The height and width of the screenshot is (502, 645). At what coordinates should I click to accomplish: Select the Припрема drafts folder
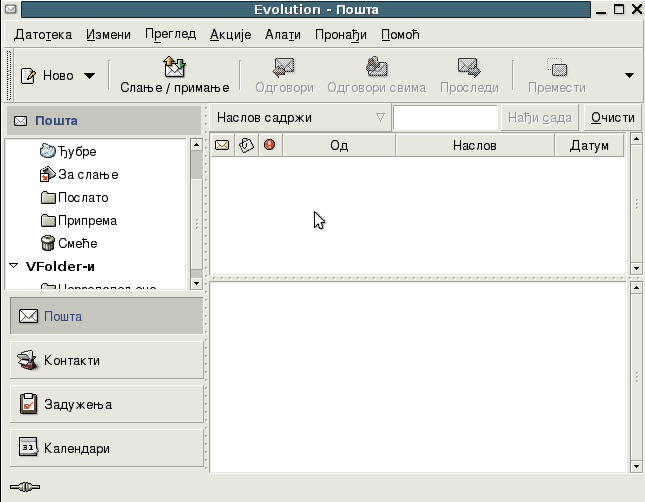[x=87, y=221]
